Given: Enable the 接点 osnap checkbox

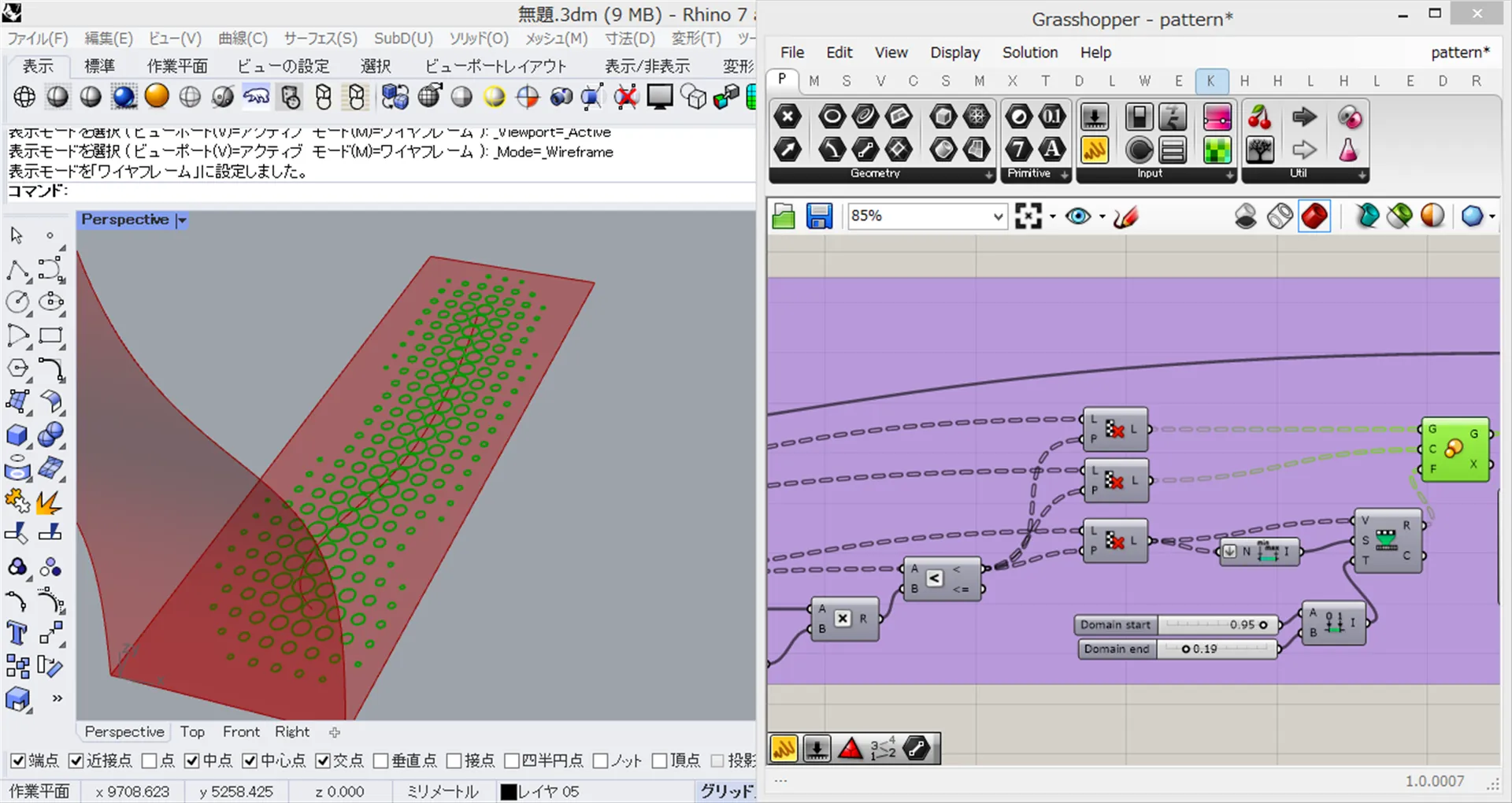Looking at the screenshot, I should (x=454, y=760).
